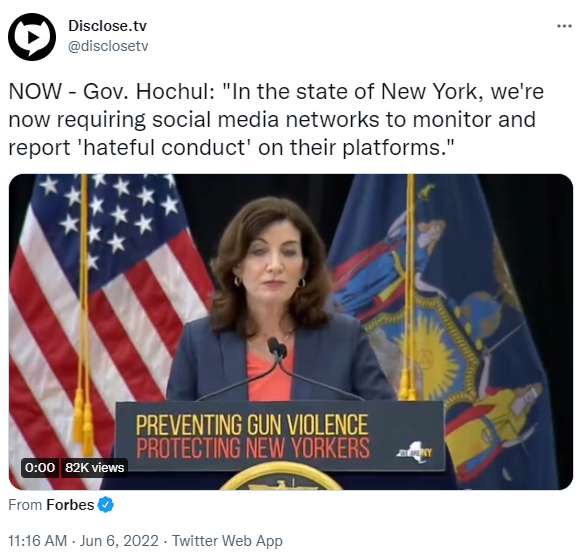Click the golden seal below the podium sign
The image size is (588, 558).
(x=280, y=477)
